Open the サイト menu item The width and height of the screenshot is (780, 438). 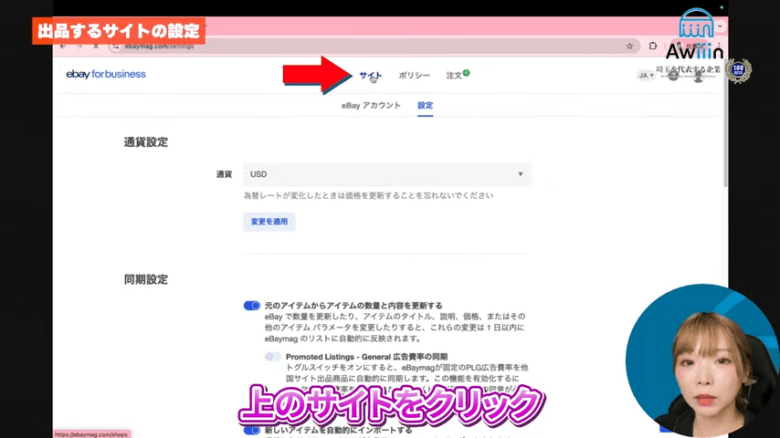370,75
